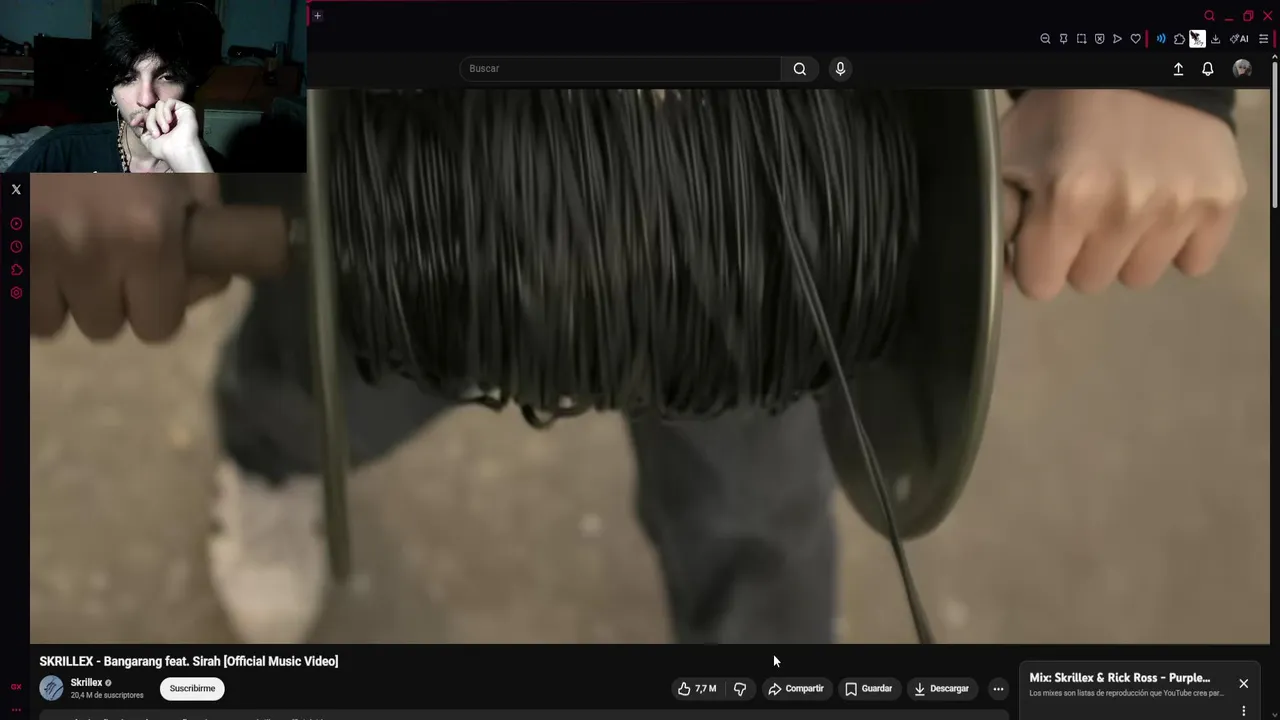Screen dimensions: 1280x720
Task: Click the Suscribirme button
Action: click(192, 688)
